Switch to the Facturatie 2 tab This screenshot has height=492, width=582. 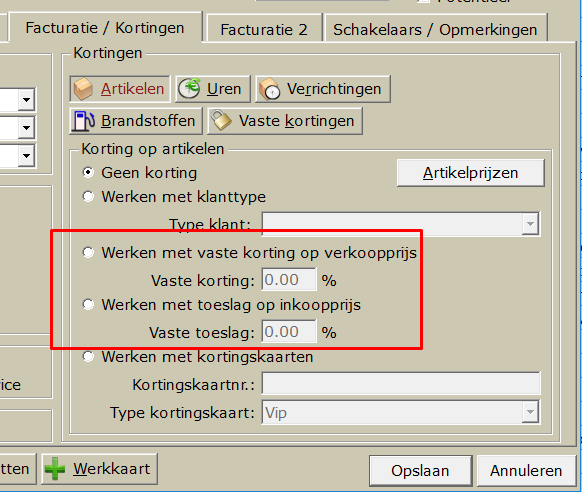[x=264, y=30]
